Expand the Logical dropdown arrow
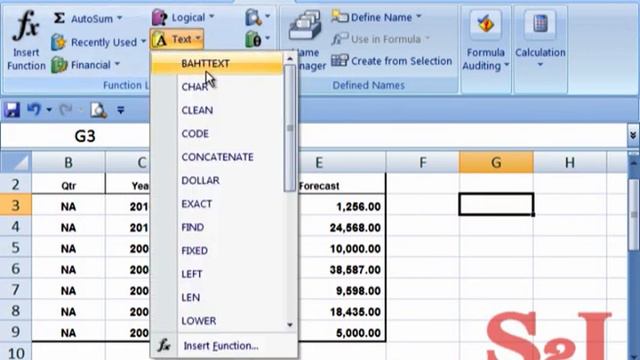The width and height of the screenshot is (640, 360). click(211, 17)
